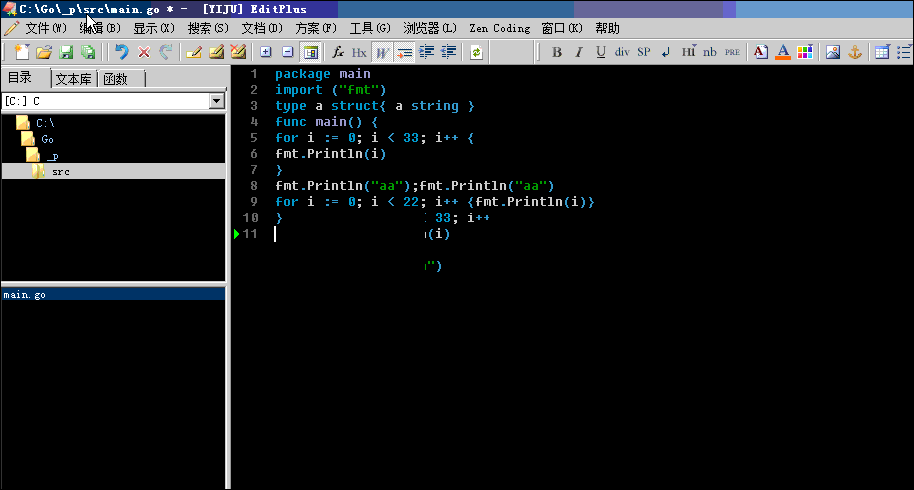Click the first yellow pencil-marker icon
The image size is (914, 490).
(194, 52)
